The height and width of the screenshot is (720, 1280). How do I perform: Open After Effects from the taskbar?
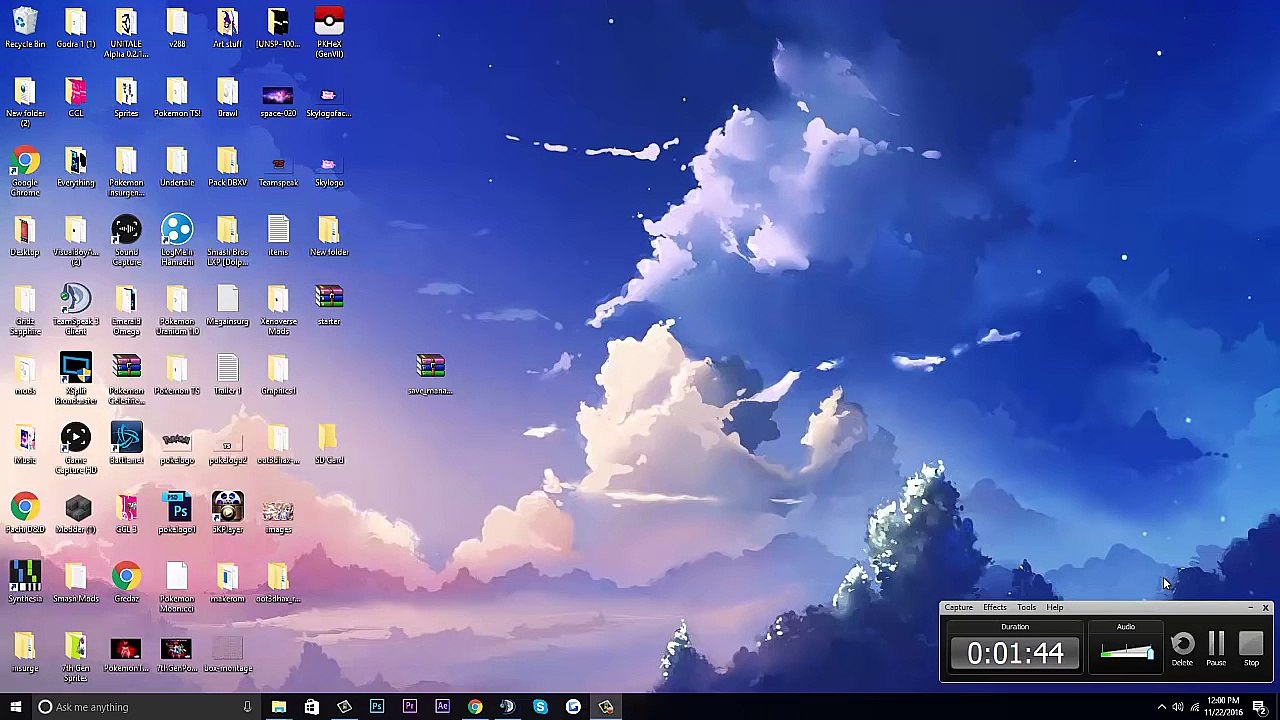442,707
